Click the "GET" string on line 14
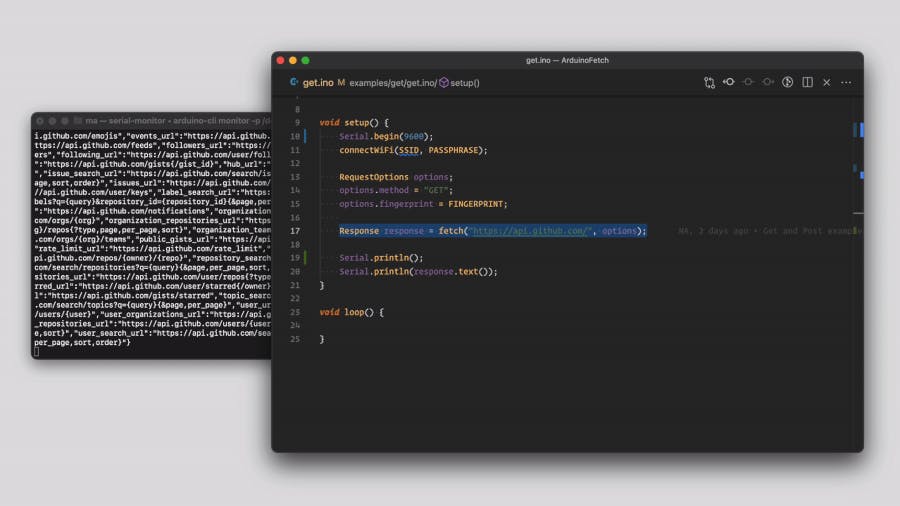 tap(436, 190)
